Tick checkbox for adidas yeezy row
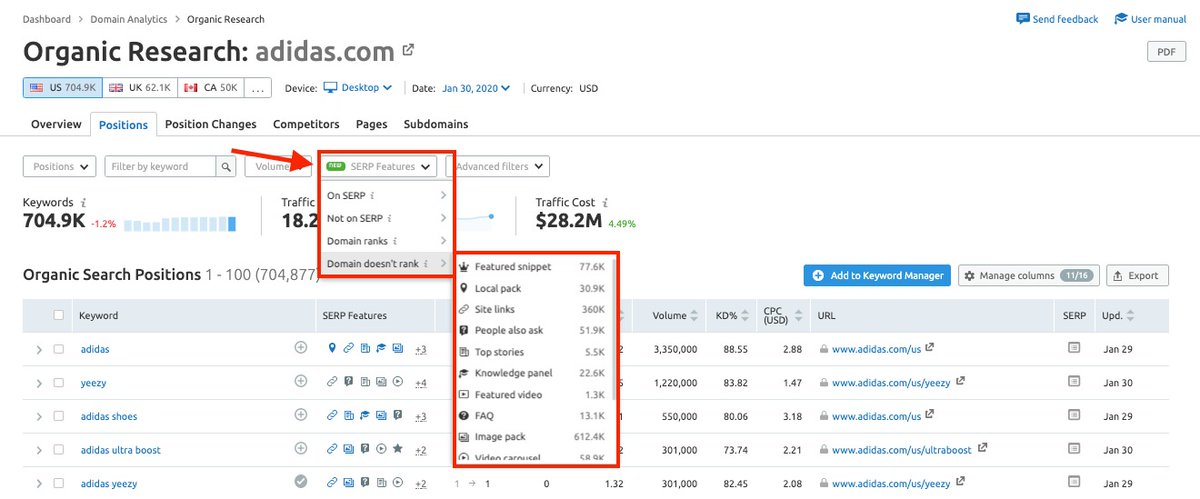The height and width of the screenshot is (499, 1200). tap(59, 483)
